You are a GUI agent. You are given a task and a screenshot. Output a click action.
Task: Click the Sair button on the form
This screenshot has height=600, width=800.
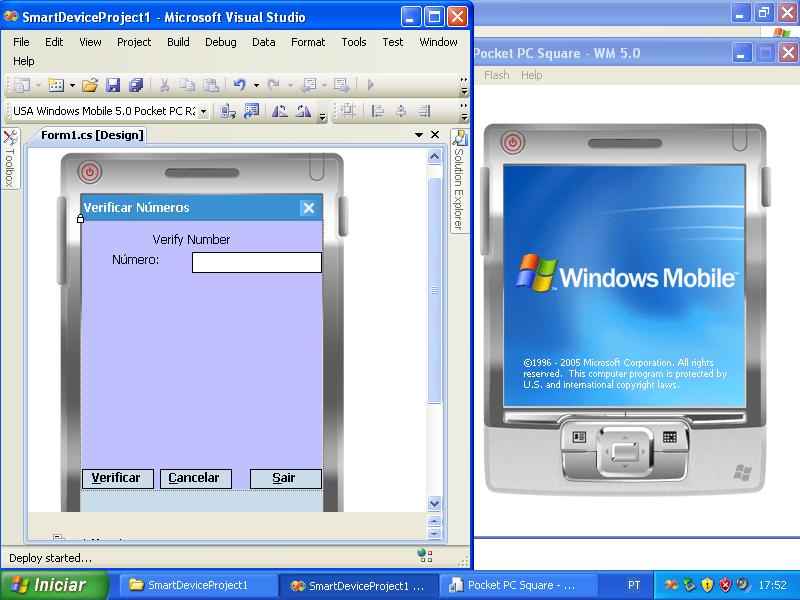click(285, 479)
